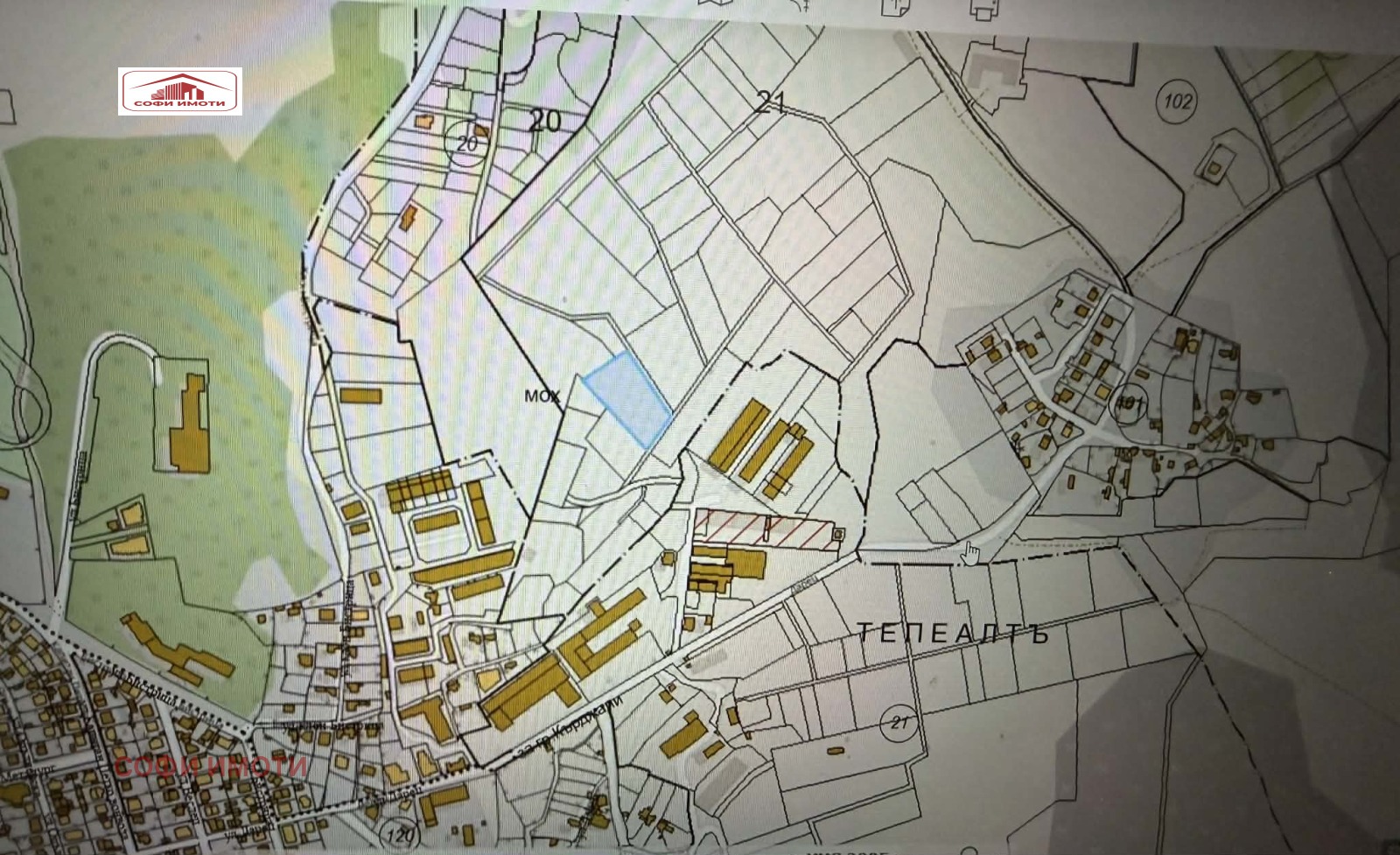Image resolution: width=1400 pixels, height=855 pixels.
Task: Click the circled 21 marker near Тепеалтъ
Action: pos(899,723)
